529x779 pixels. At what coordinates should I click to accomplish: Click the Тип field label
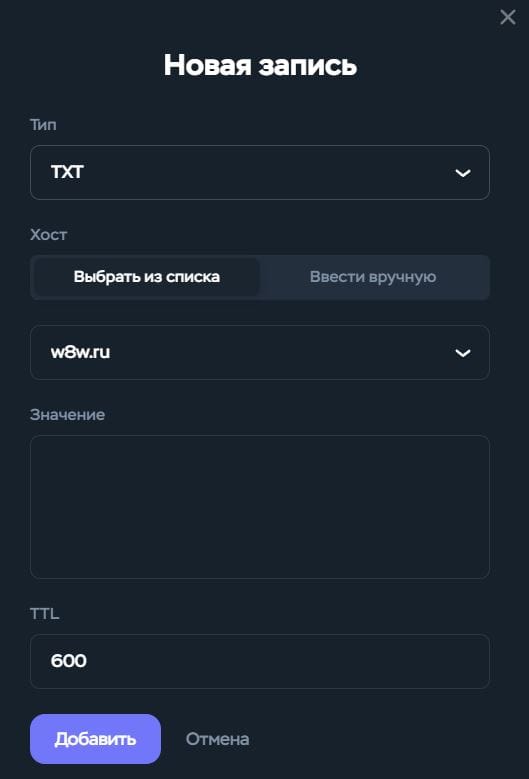[43, 125]
